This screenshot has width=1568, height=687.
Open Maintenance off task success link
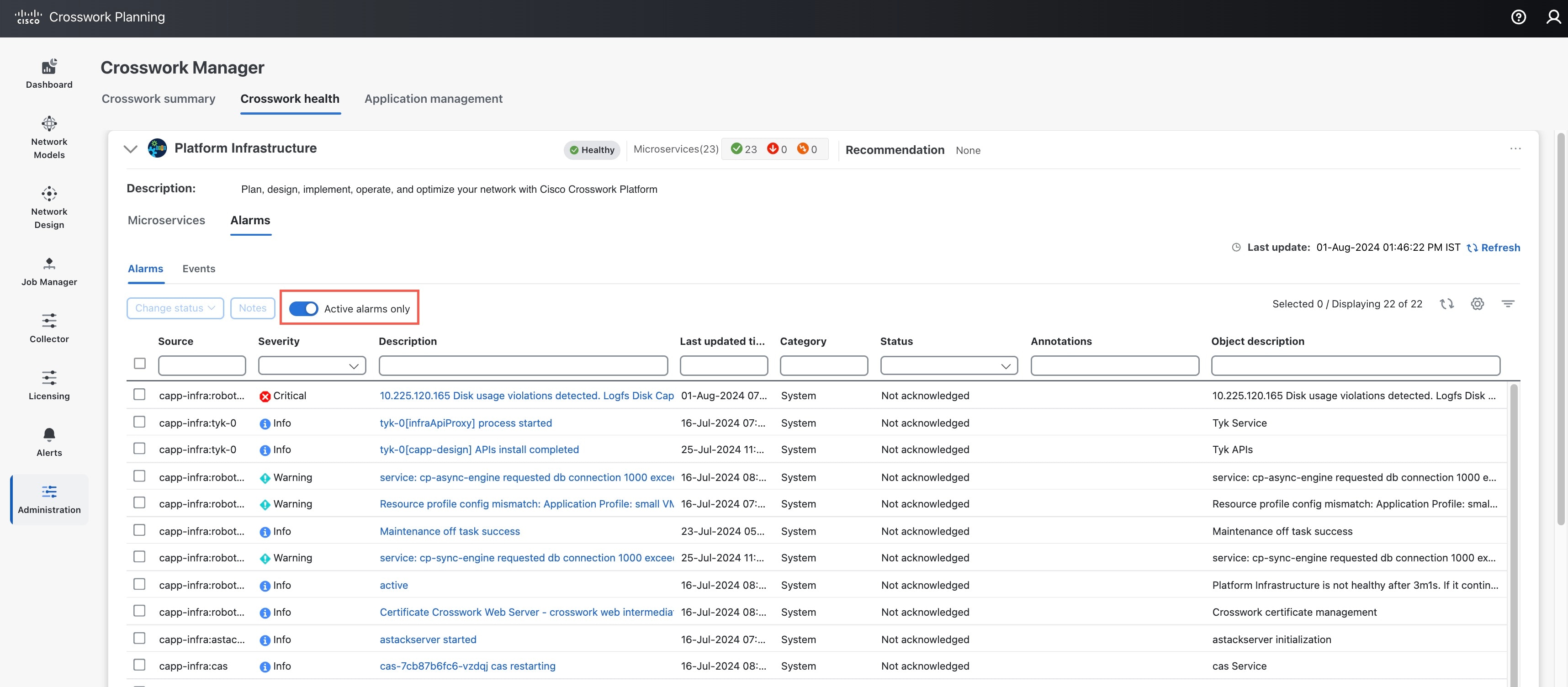point(450,531)
